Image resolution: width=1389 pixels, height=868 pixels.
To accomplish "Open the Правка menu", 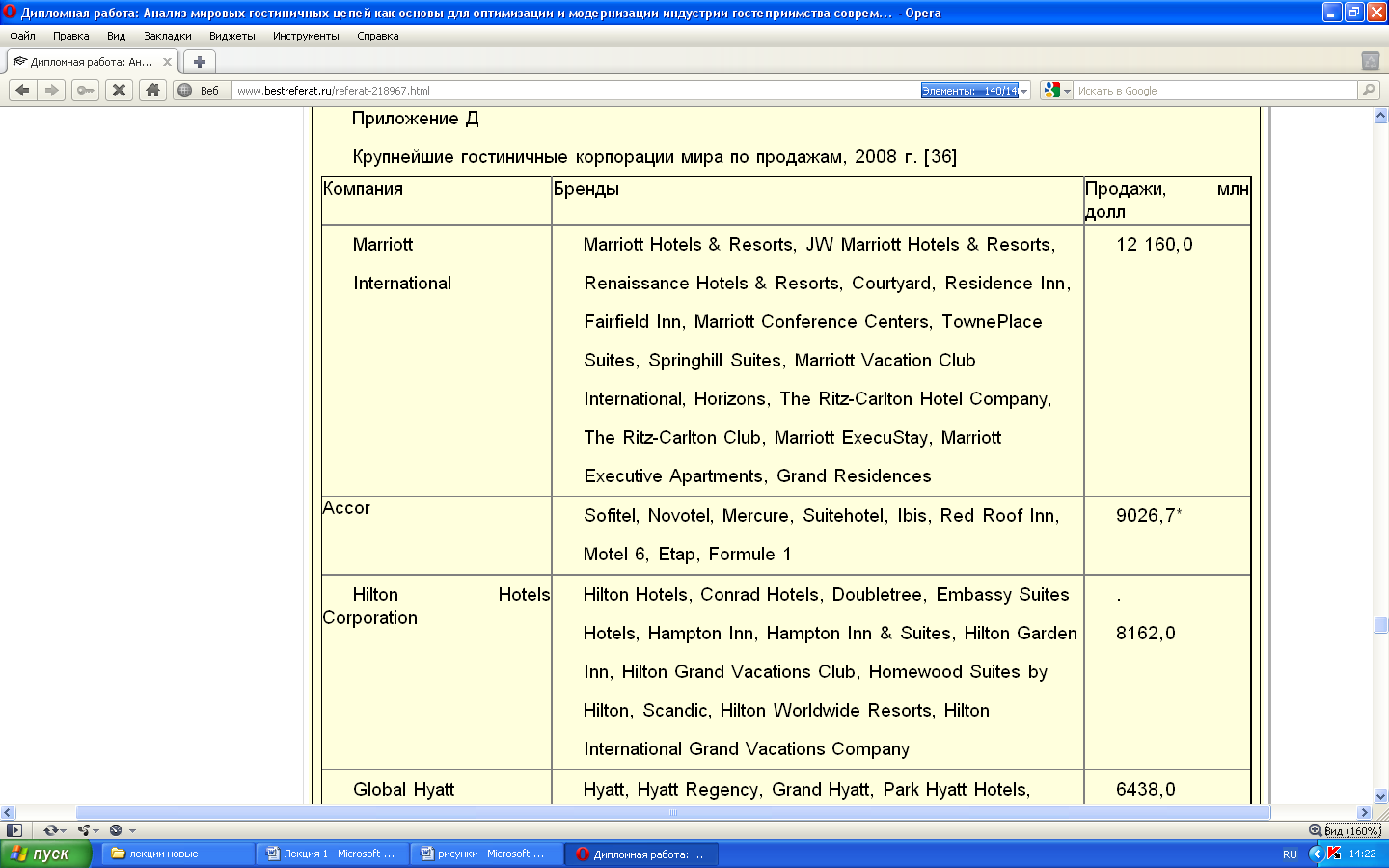I will 70,36.
